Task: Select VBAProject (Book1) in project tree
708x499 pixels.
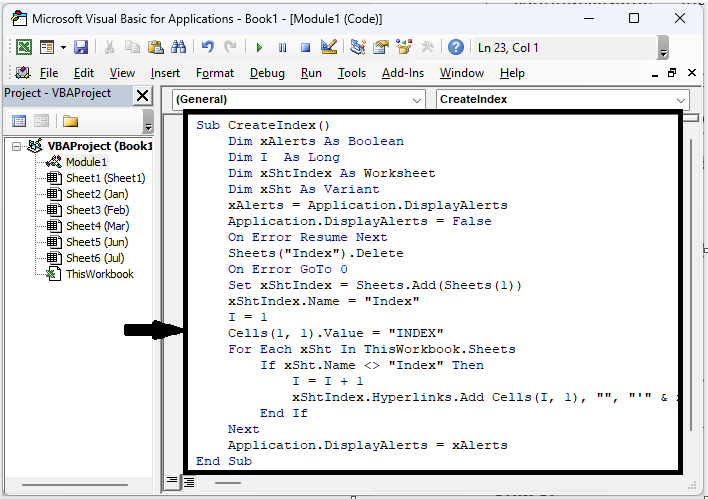Action: point(100,146)
